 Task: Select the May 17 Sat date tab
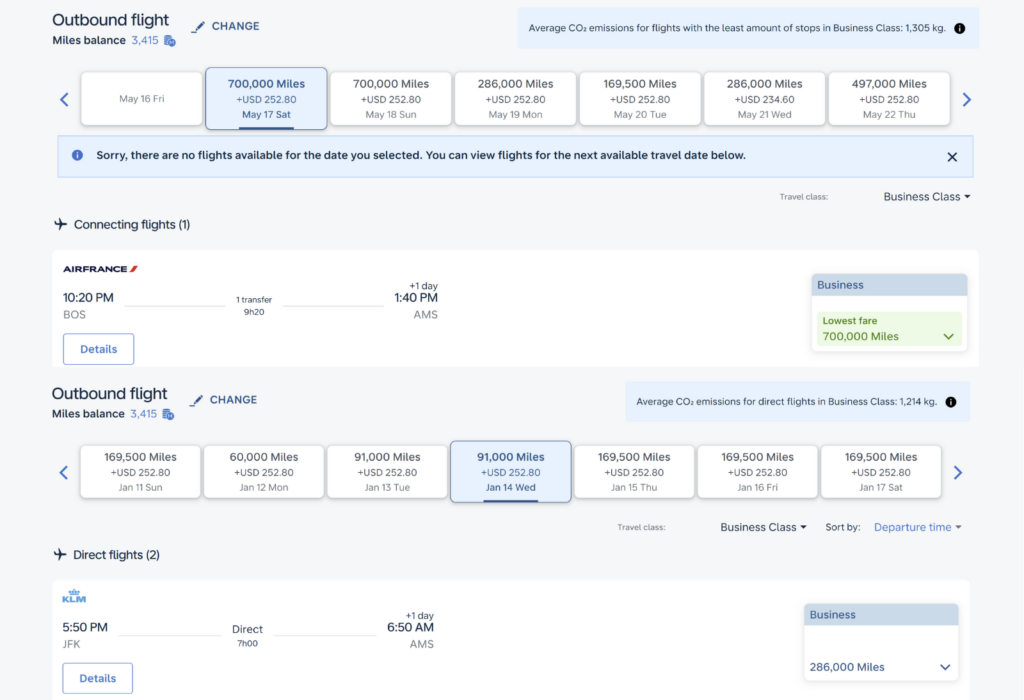(x=266, y=99)
